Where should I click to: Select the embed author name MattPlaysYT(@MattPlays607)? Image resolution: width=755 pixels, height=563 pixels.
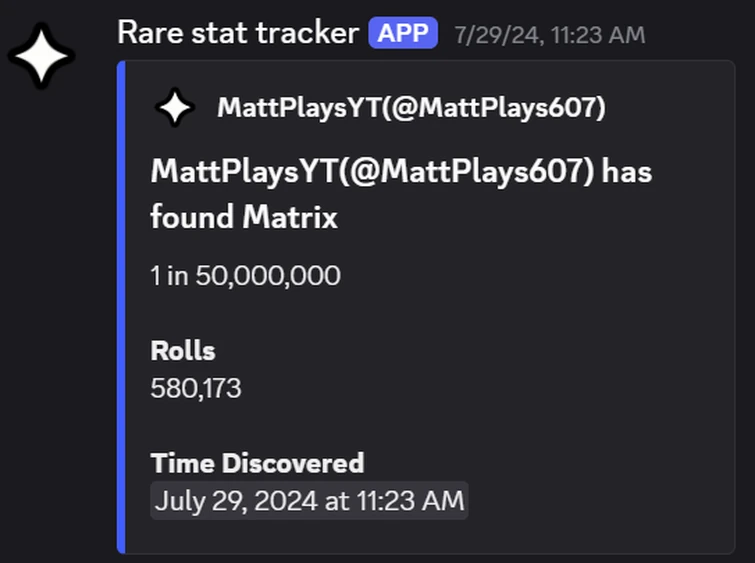pyautogui.click(x=411, y=107)
